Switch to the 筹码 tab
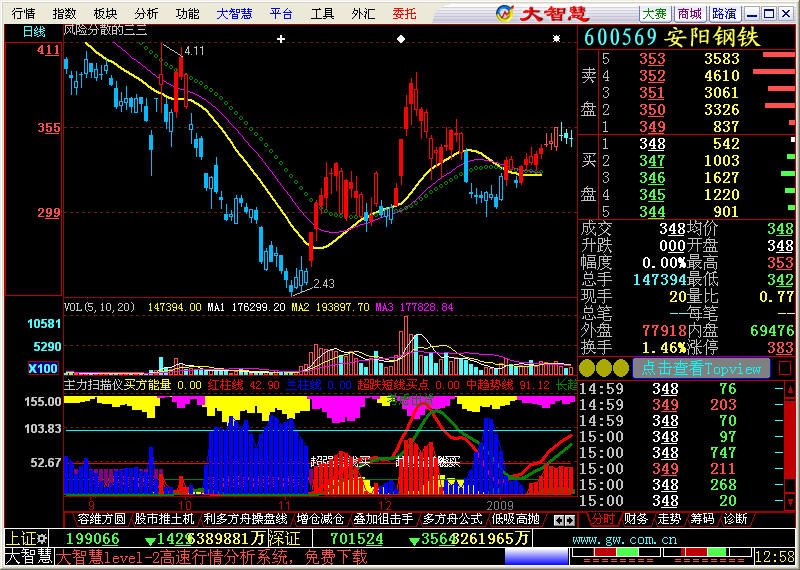 (x=703, y=519)
